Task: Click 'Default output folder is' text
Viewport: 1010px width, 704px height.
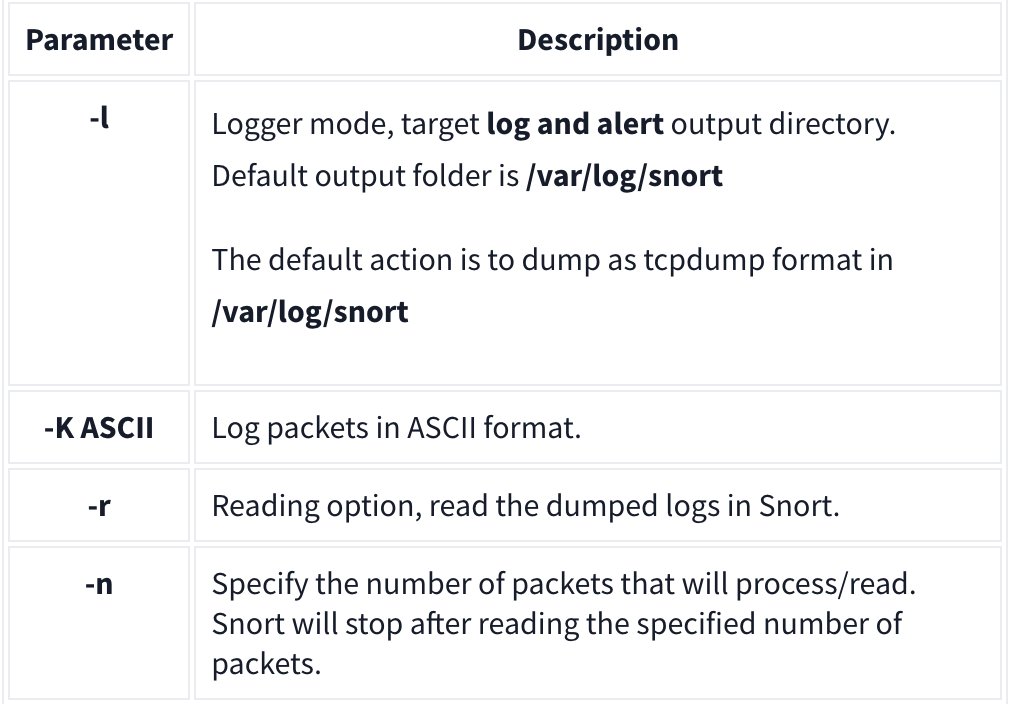Action: point(365,176)
